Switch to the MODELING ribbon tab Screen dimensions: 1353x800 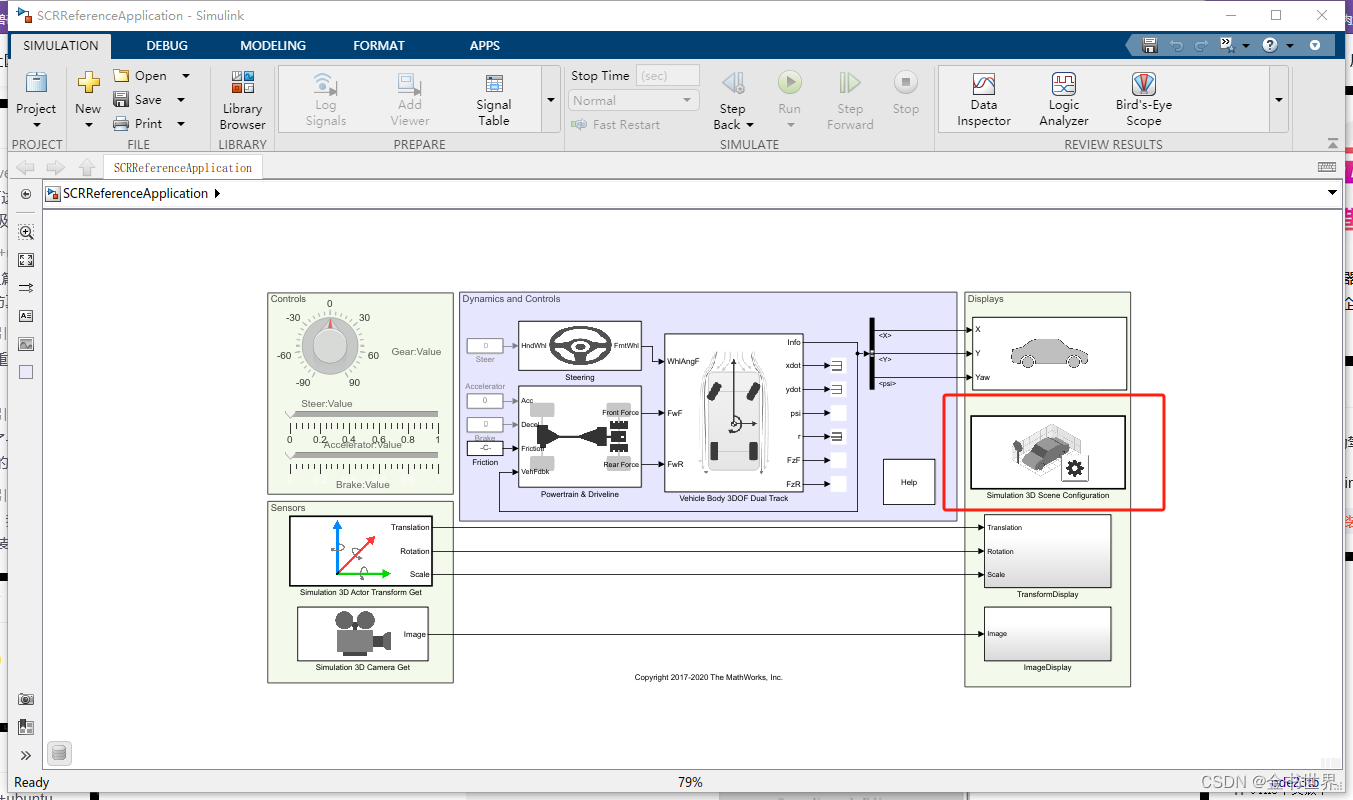(x=272, y=45)
